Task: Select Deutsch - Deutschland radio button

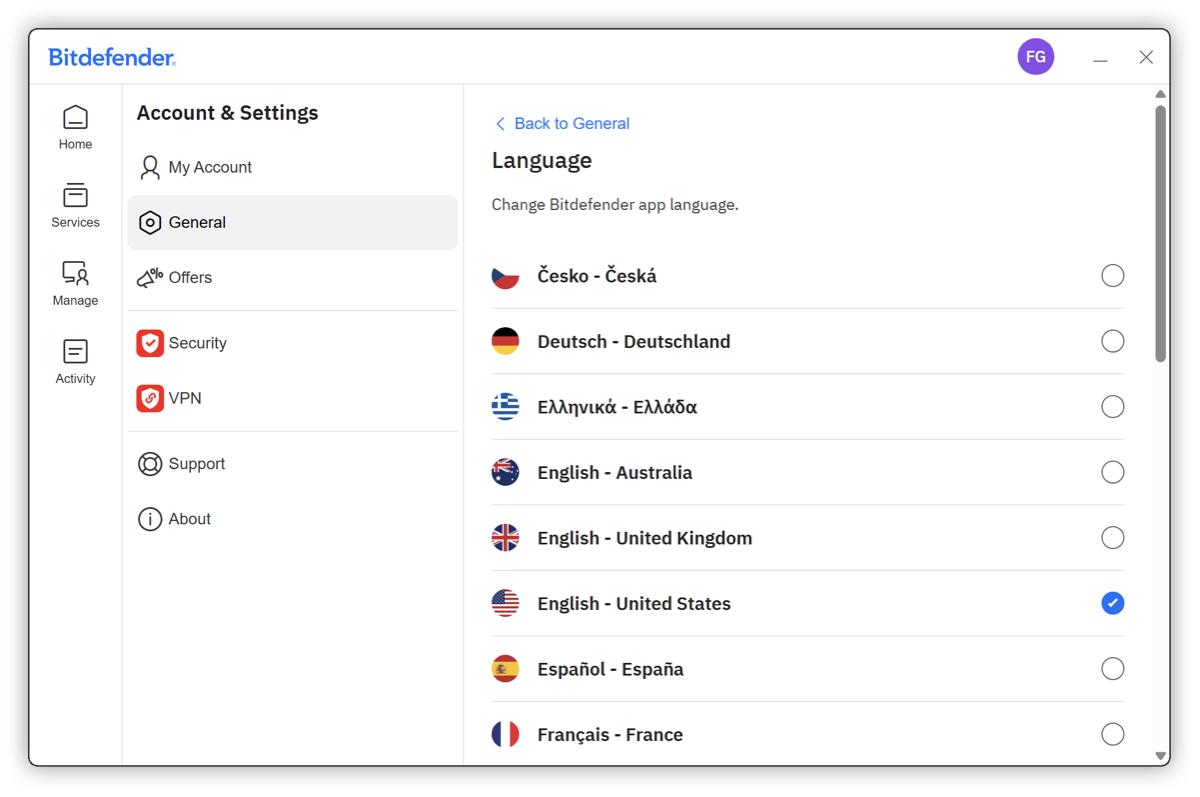Action: (1112, 341)
